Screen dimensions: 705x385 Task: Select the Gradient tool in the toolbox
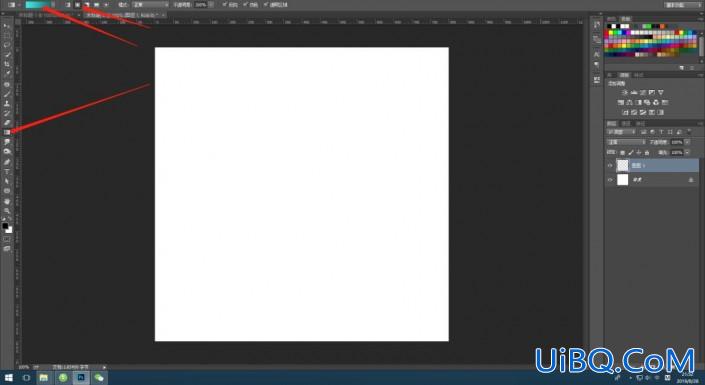point(7,132)
